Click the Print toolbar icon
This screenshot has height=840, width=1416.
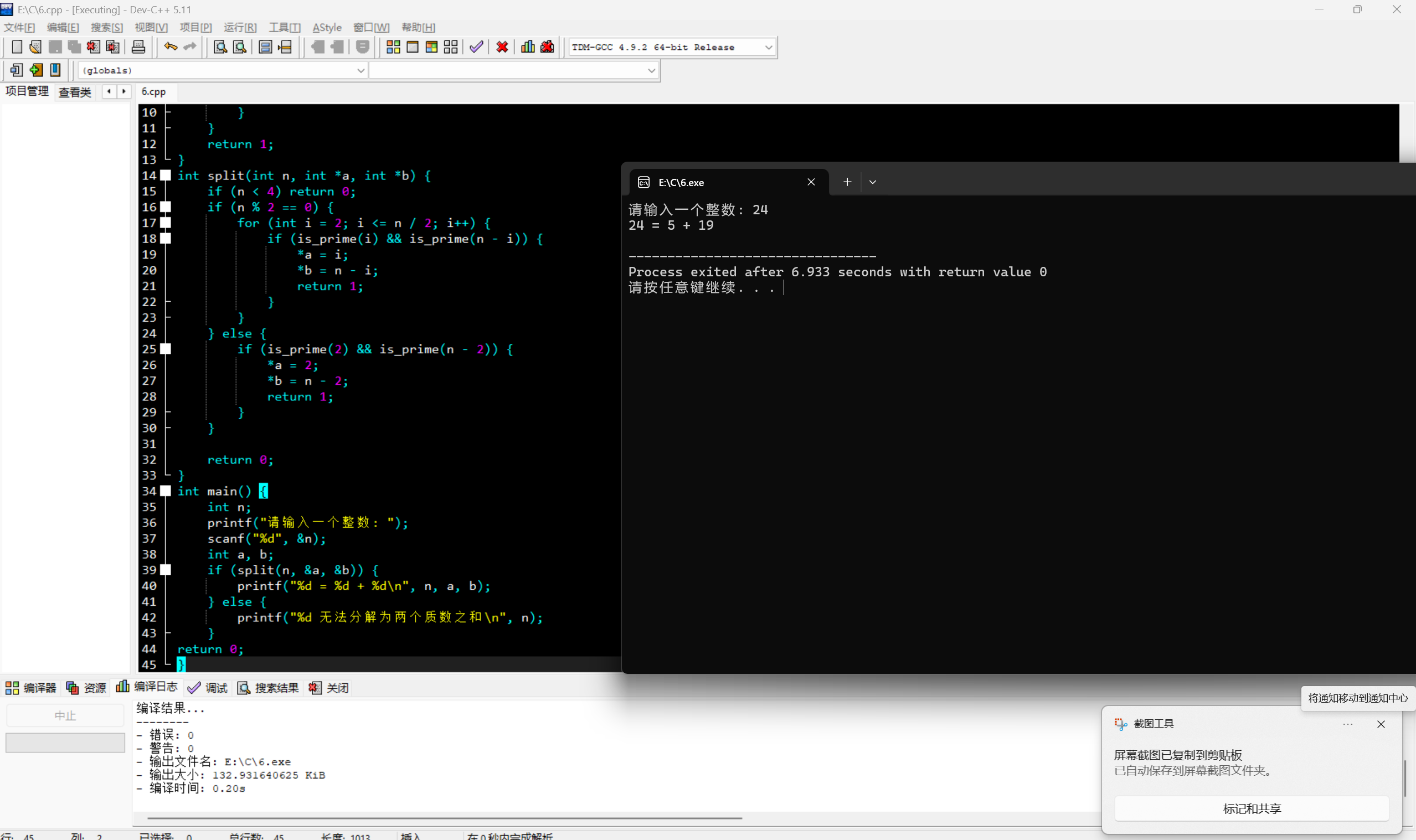(x=138, y=47)
